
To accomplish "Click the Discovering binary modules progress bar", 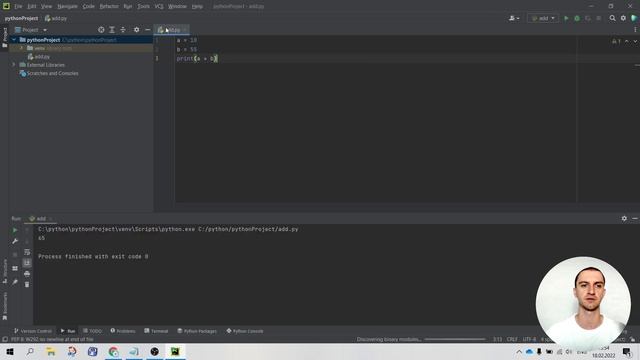I will coord(455,339).
